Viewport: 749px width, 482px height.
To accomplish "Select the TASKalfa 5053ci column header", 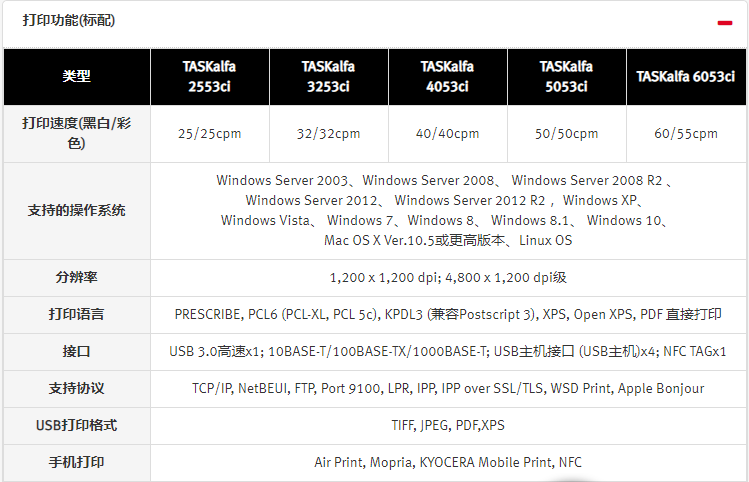I will (566, 76).
